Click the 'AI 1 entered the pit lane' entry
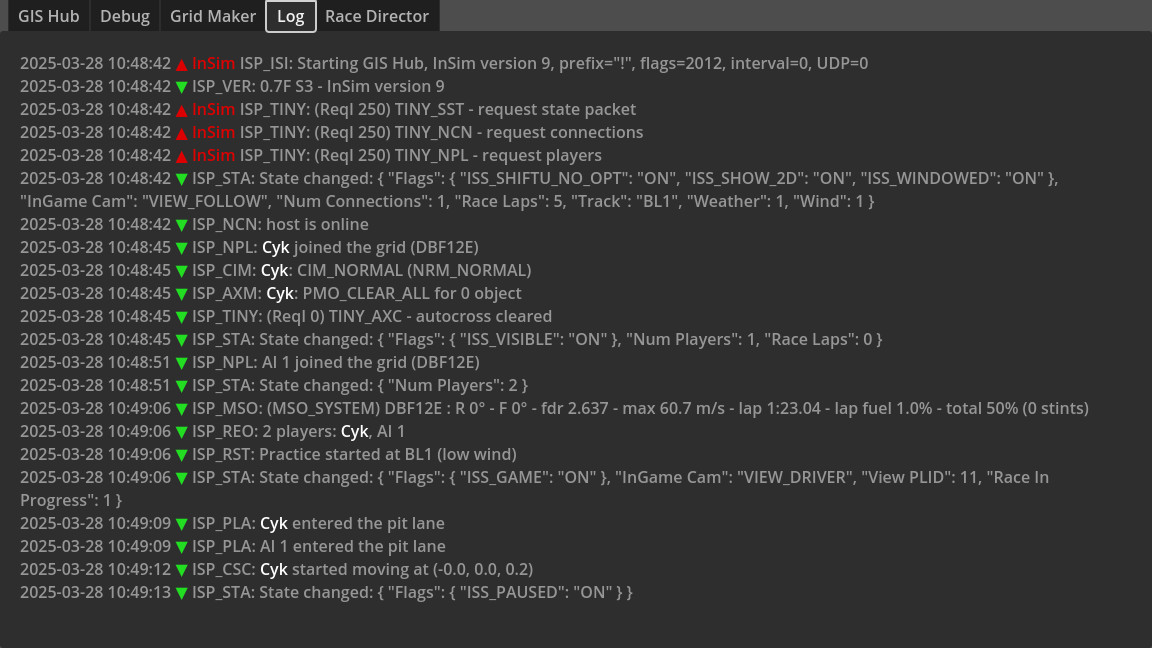 (353, 546)
